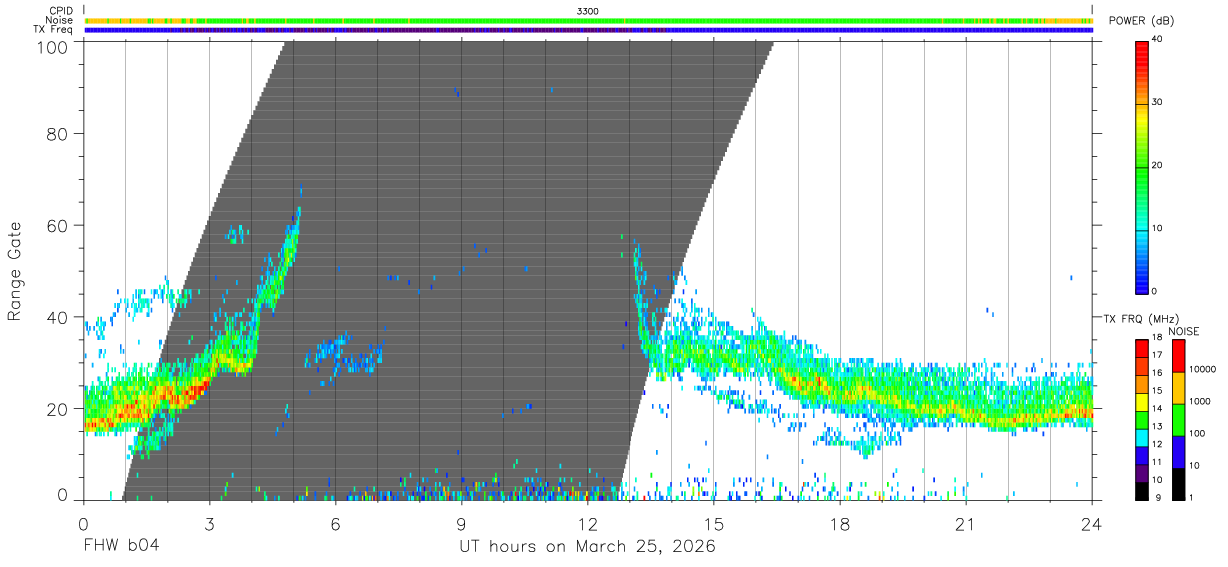Click the green swatch in the NOISE legend

[x=1177, y=420]
